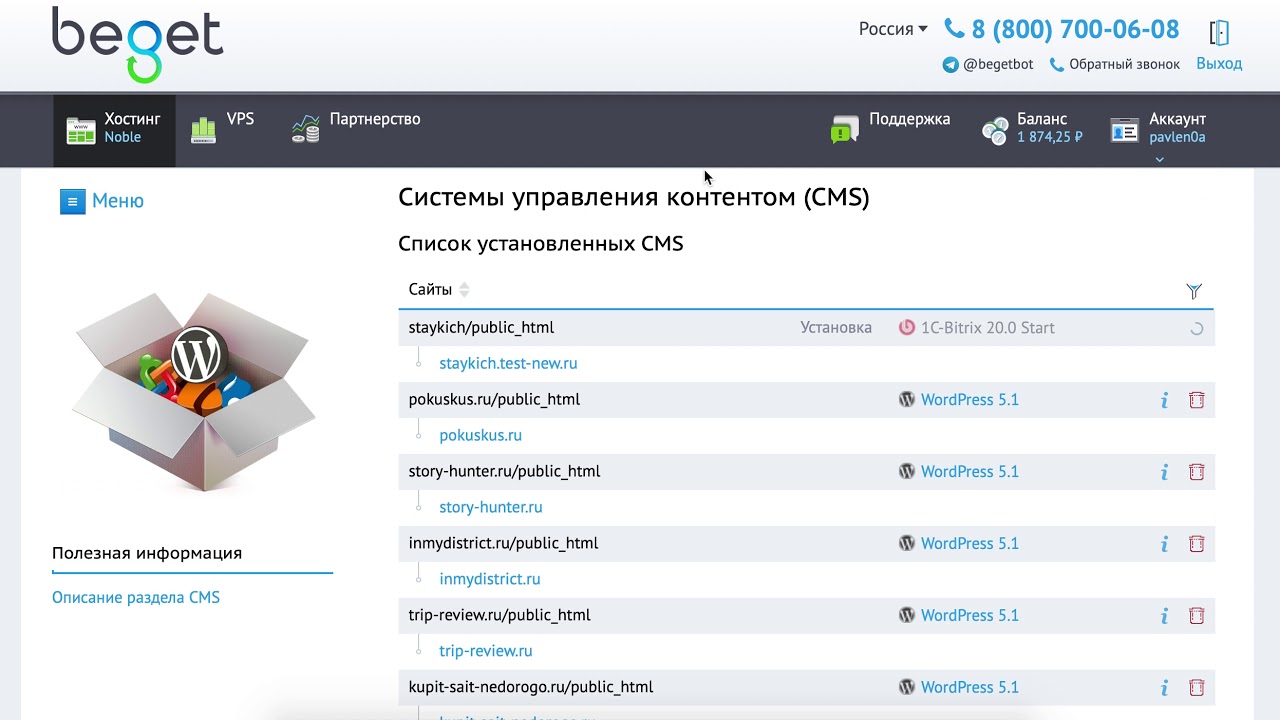Open the Аккаунт pavlen0a menu item
The image size is (1280, 720).
1159,130
